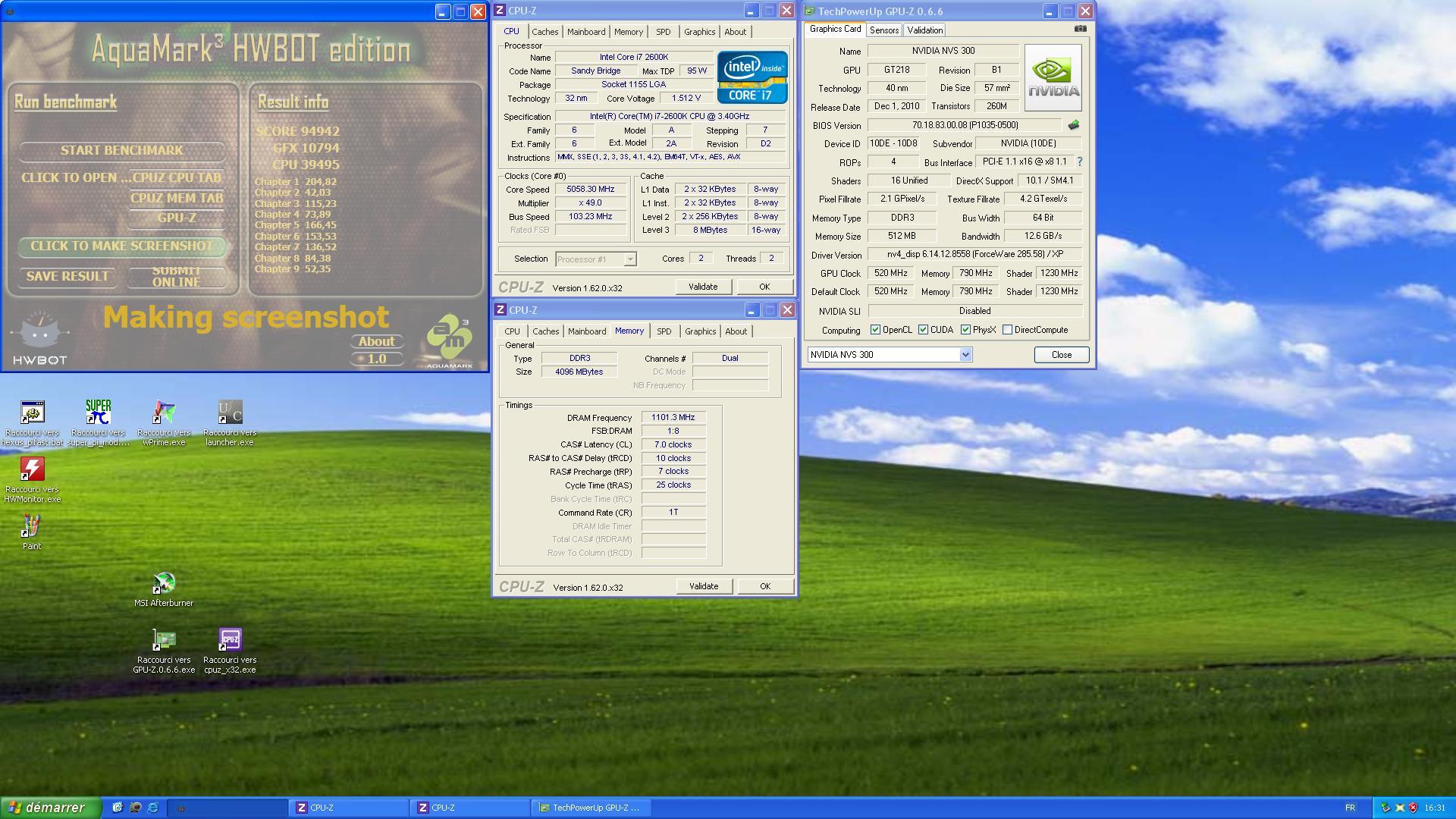Click the DRAM Frequency 1101.3 MHz value
1456x819 pixels.
673,418
